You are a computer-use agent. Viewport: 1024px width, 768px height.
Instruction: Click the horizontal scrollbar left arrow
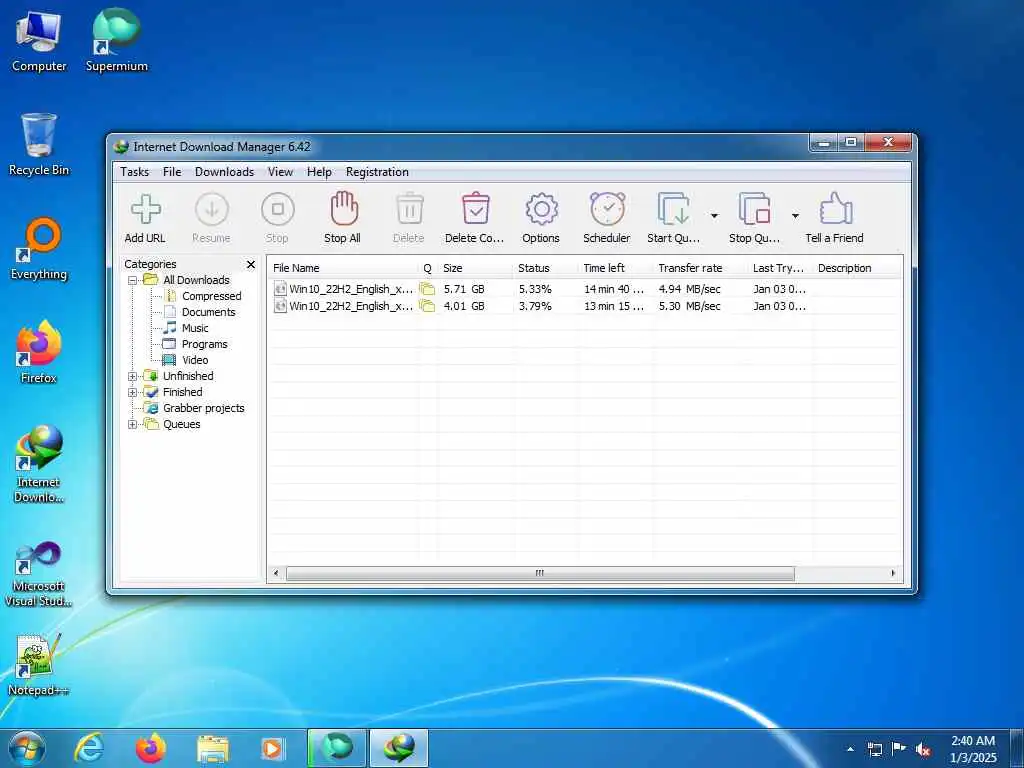(276, 573)
